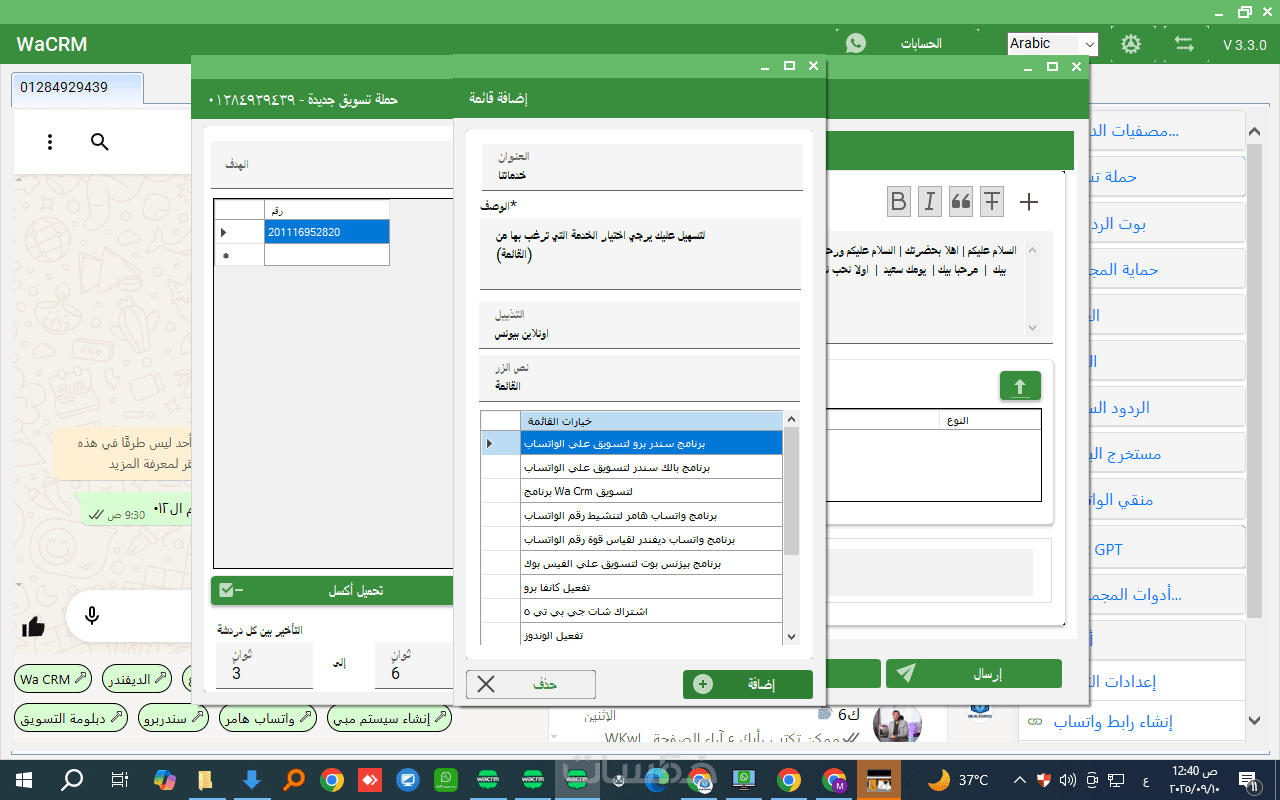
Task: Switch to the 01284929439 account tab
Action: (77, 88)
